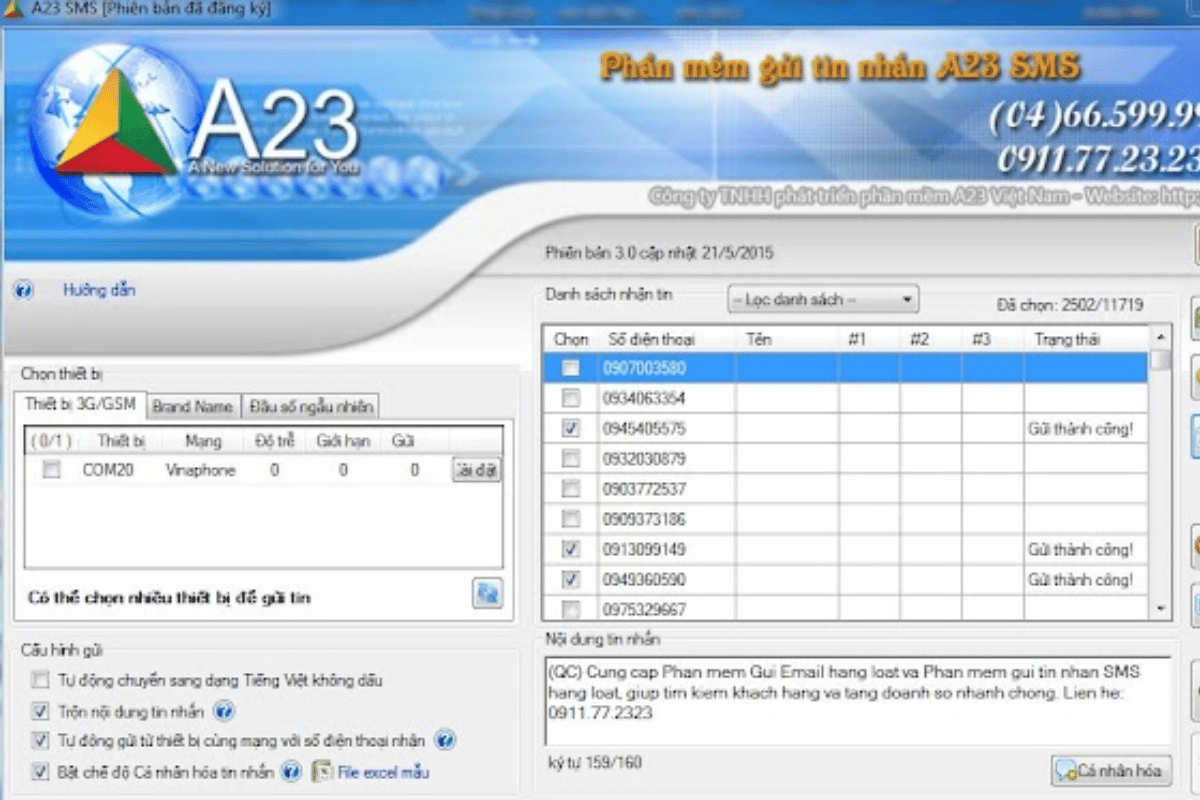Enable Tự động chuyển sang dạng Tiếng Việt không dấu
1200x800 pixels.
point(40,681)
